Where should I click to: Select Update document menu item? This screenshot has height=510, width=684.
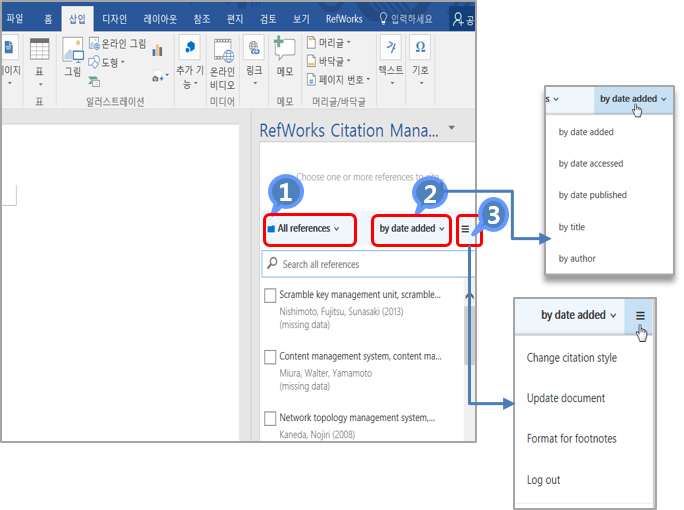[566, 398]
